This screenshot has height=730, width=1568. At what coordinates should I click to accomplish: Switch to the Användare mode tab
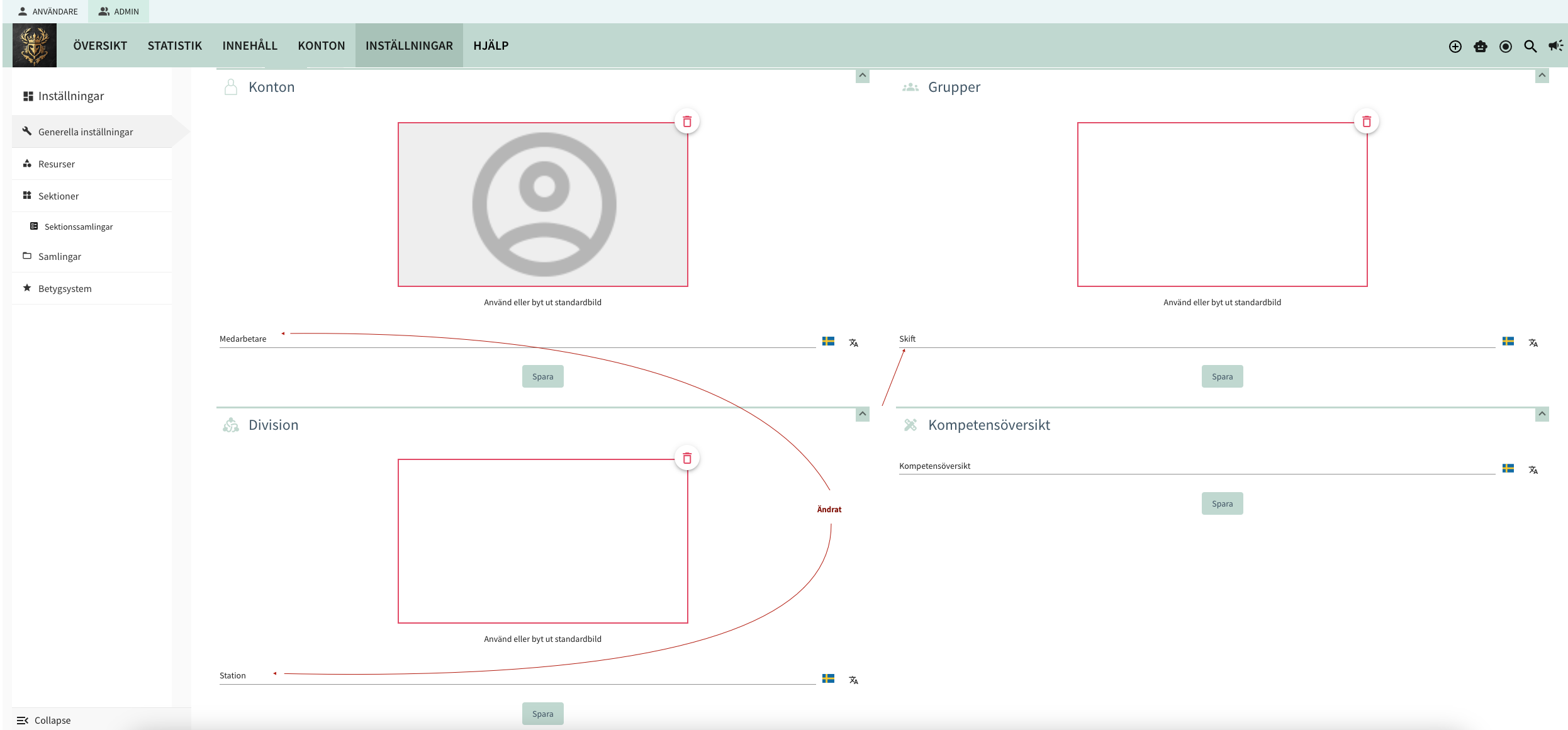click(x=48, y=11)
